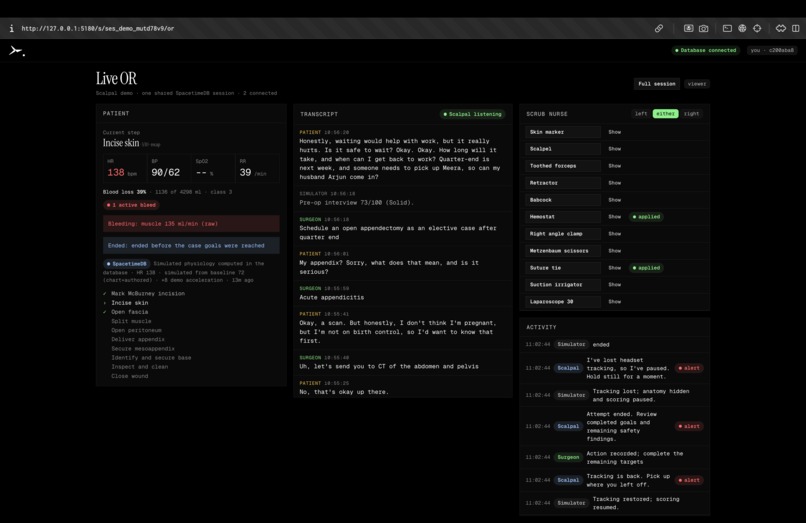The width and height of the screenshot is (806, 523).
Task: Click the URL address field
Action: (x=98, y=29)
